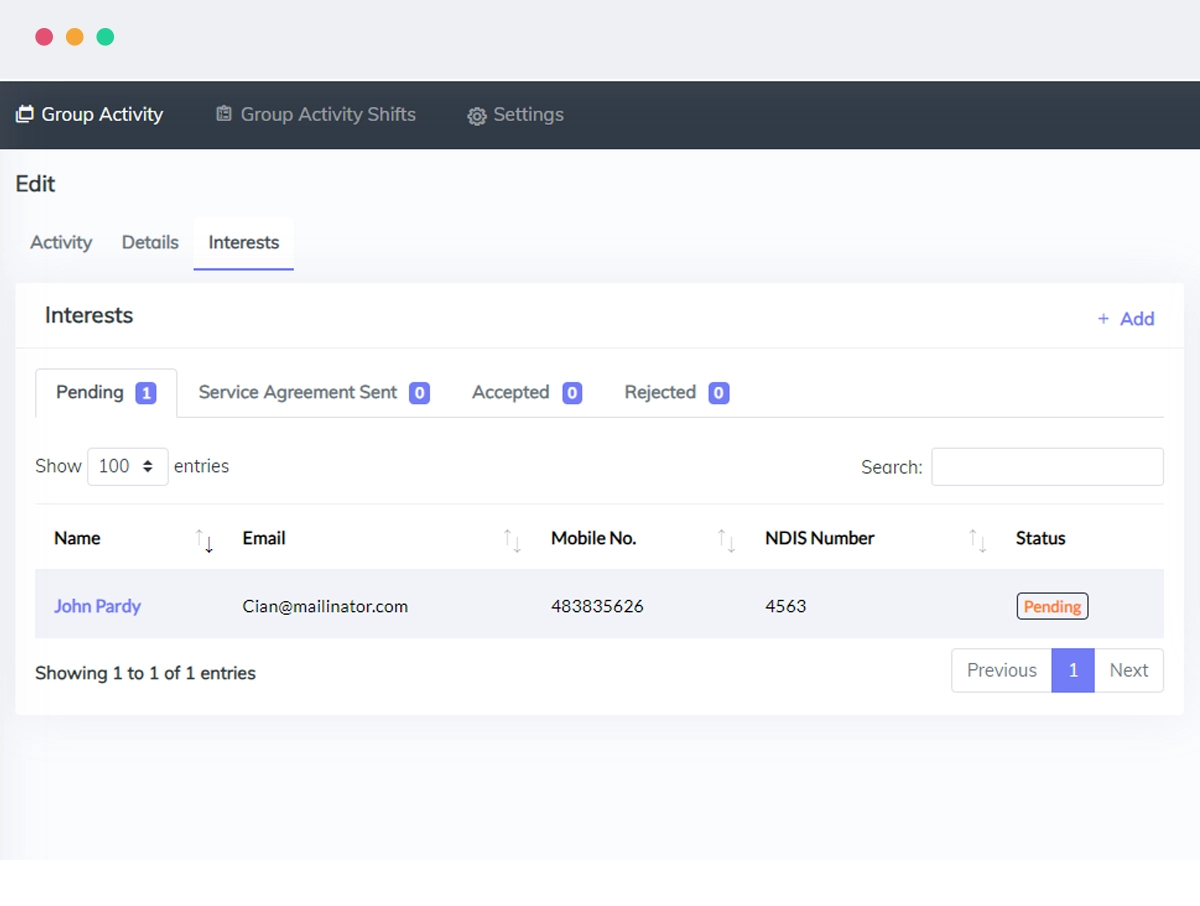The width and height of the screenshot is (1200, 906).
Task: Click the Mobile No. column header
Action: 594,538
